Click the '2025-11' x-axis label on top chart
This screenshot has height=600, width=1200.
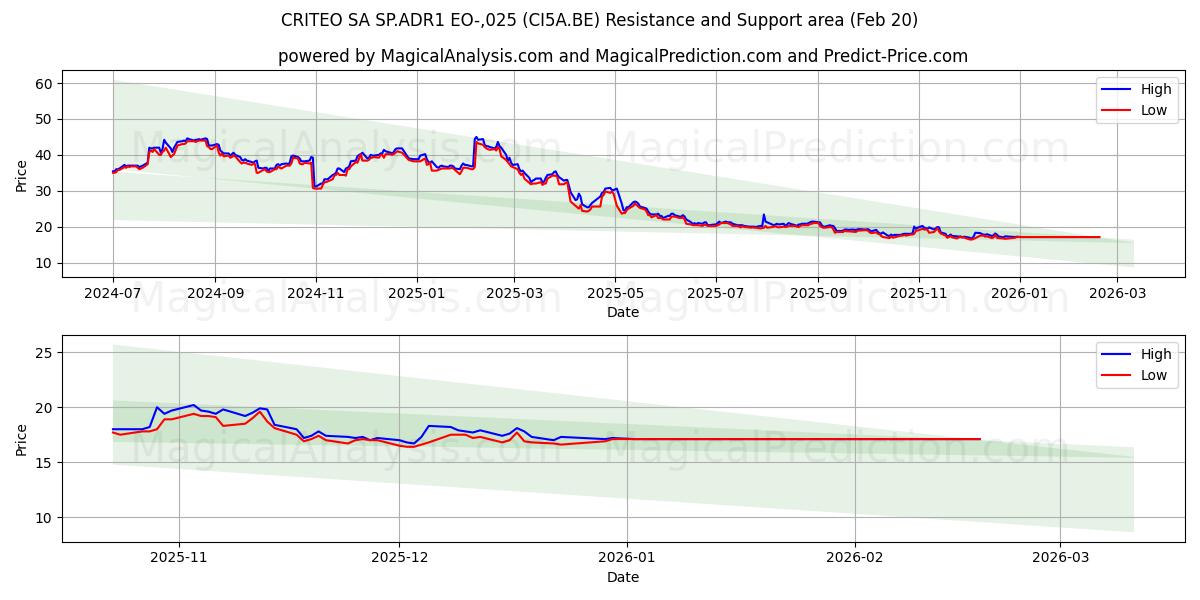tap(919, 294)
